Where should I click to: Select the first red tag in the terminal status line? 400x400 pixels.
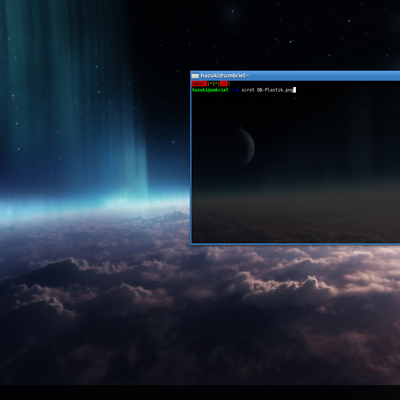pos(199,84)
